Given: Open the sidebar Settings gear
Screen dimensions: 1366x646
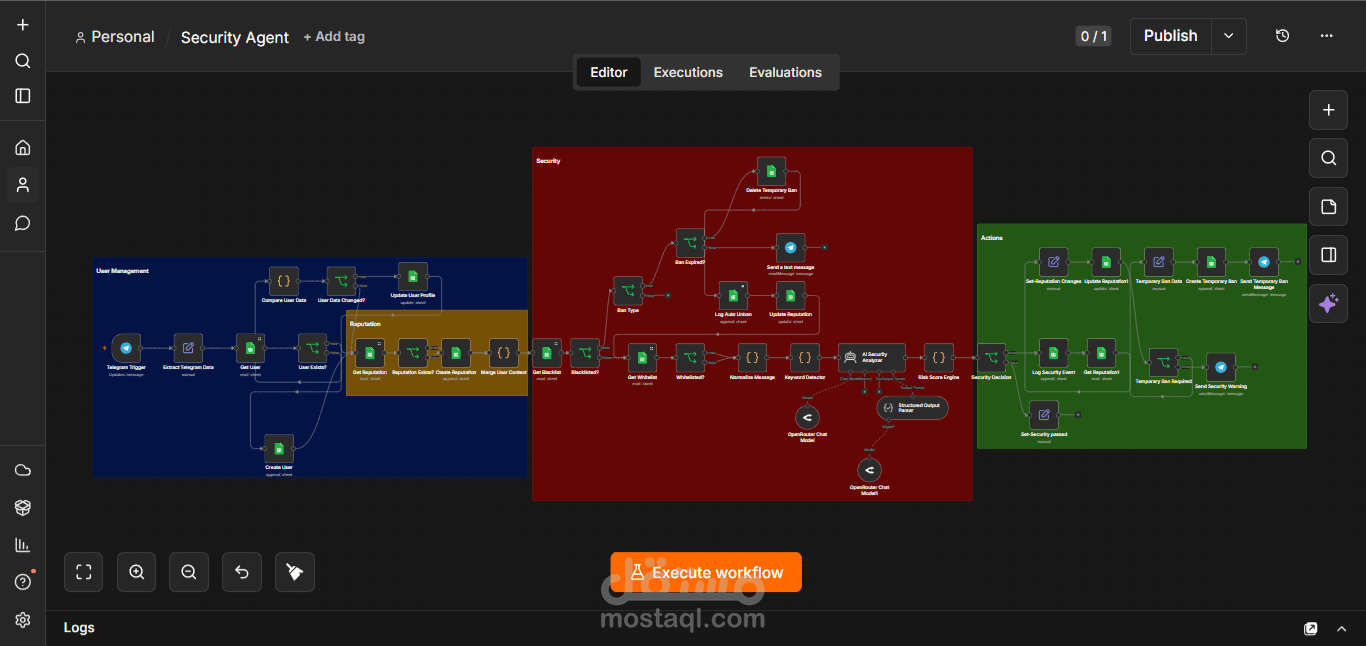Looking at the screenshot, I should click(23, 620).
